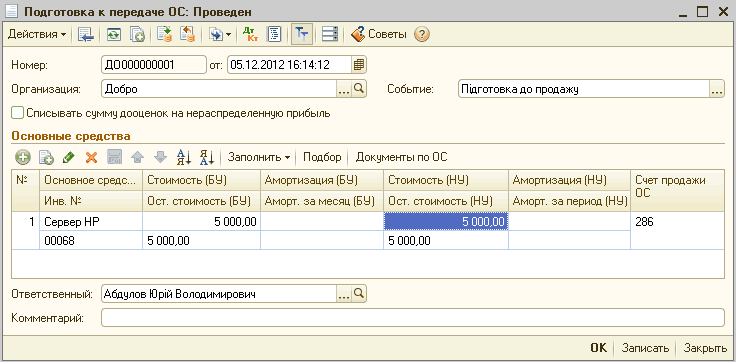Click the Номер field ДО000000001

pyautogui.click(x=153, y=65)
